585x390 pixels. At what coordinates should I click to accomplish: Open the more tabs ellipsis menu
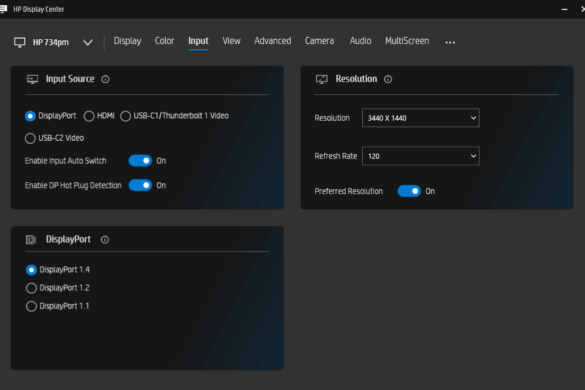click(450, 42)
